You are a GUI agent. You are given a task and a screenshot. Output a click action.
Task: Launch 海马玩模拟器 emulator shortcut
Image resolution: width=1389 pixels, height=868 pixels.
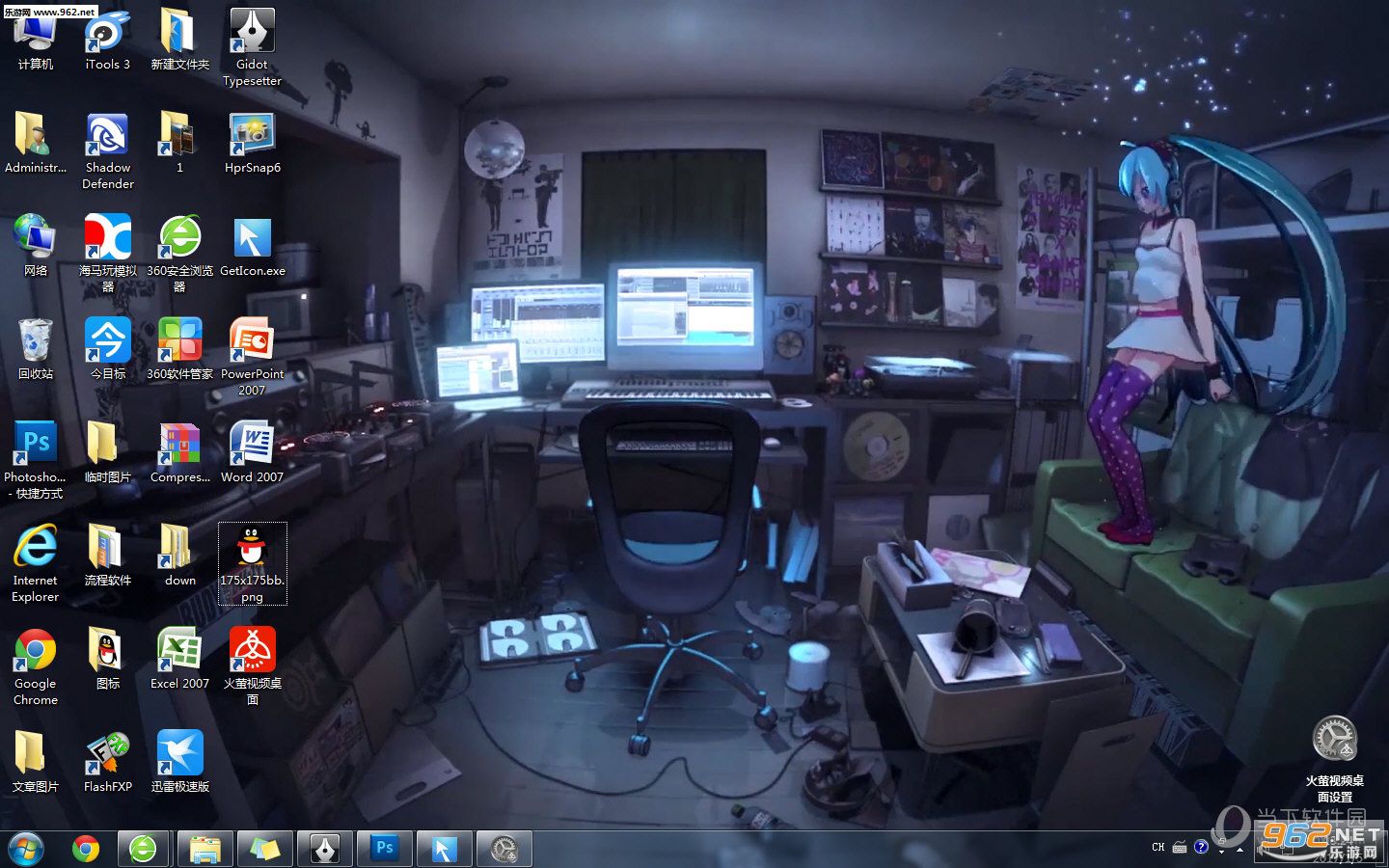107,254
